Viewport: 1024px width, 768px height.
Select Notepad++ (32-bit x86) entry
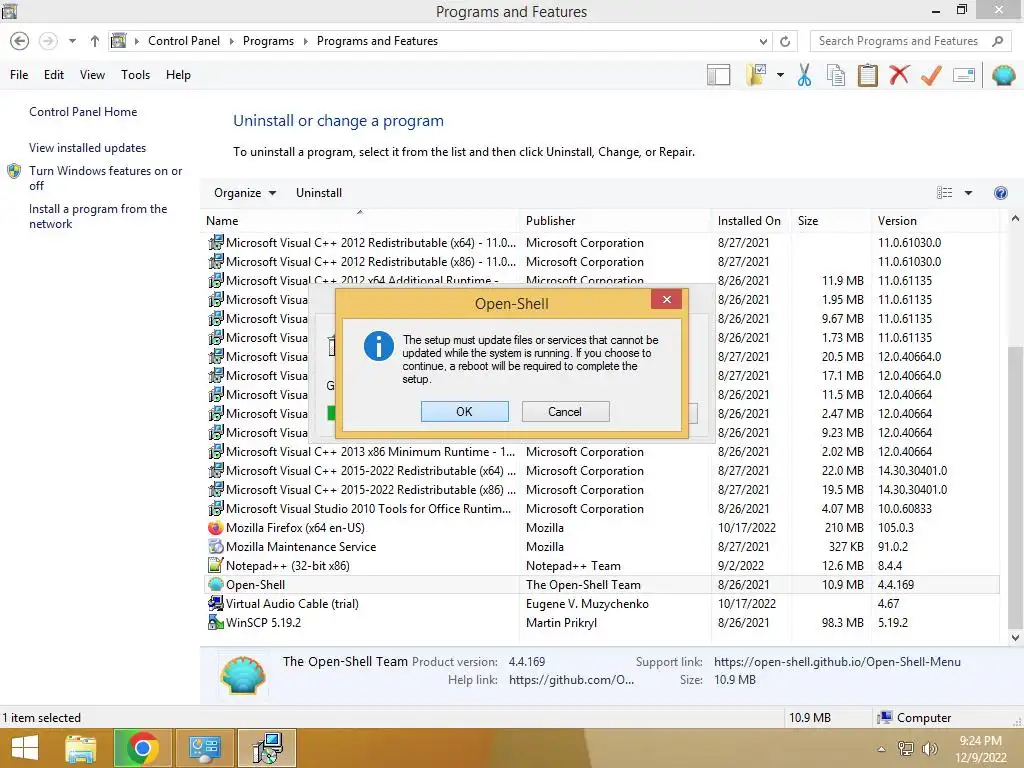click(601, 566)
